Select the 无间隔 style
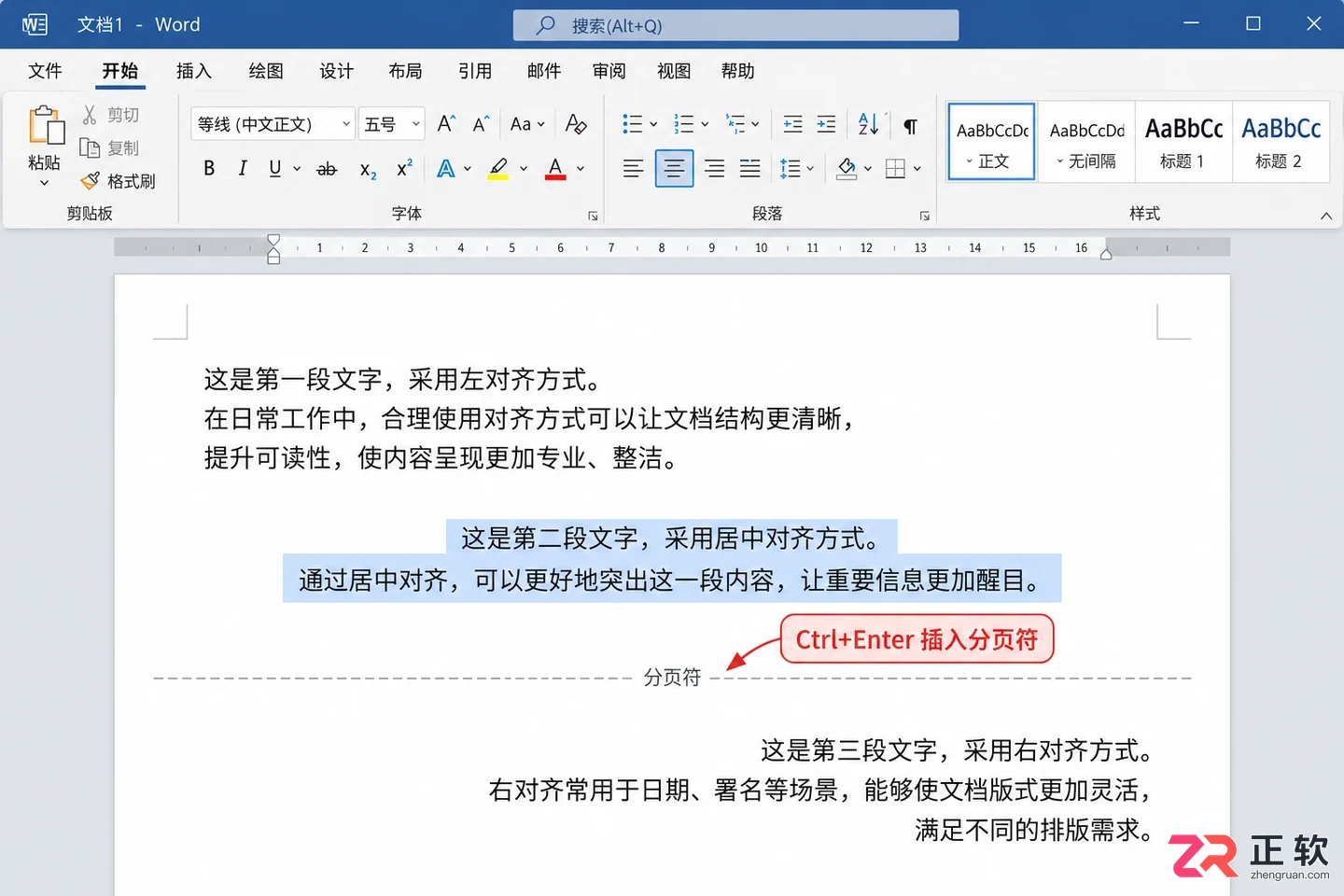Viewport: 1344px width, 896px height. [1086, 142]
